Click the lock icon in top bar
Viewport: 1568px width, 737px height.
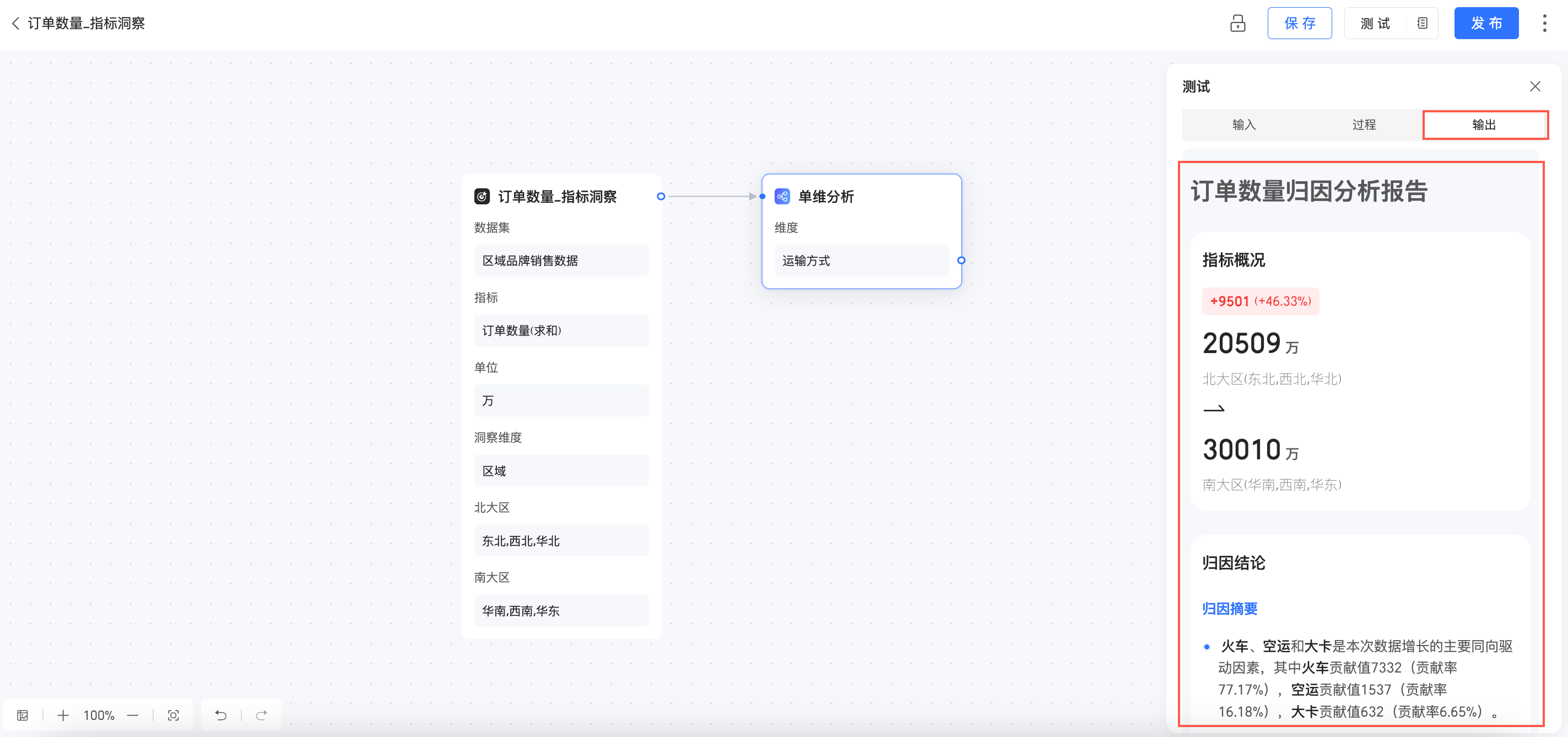[1237, 23]
